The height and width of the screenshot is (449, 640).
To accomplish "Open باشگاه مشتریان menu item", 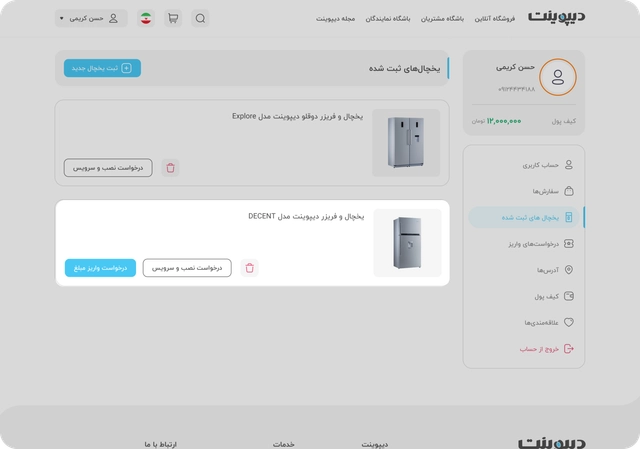I will point(442,19).
